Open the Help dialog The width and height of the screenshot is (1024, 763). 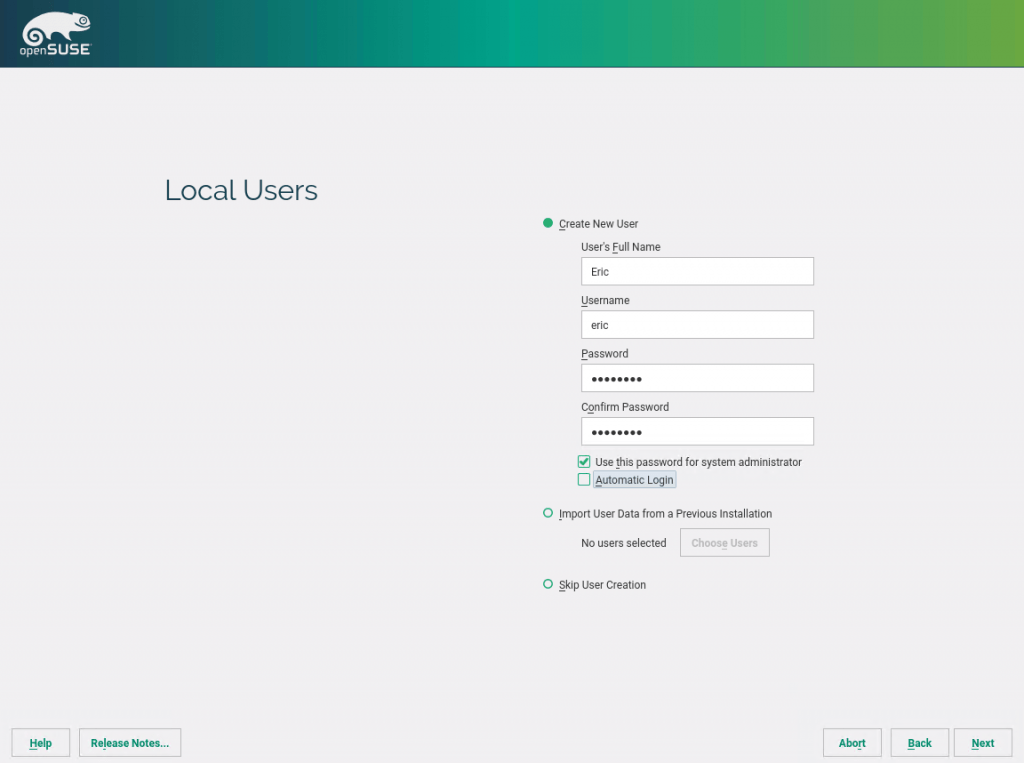tap(40, 742)
